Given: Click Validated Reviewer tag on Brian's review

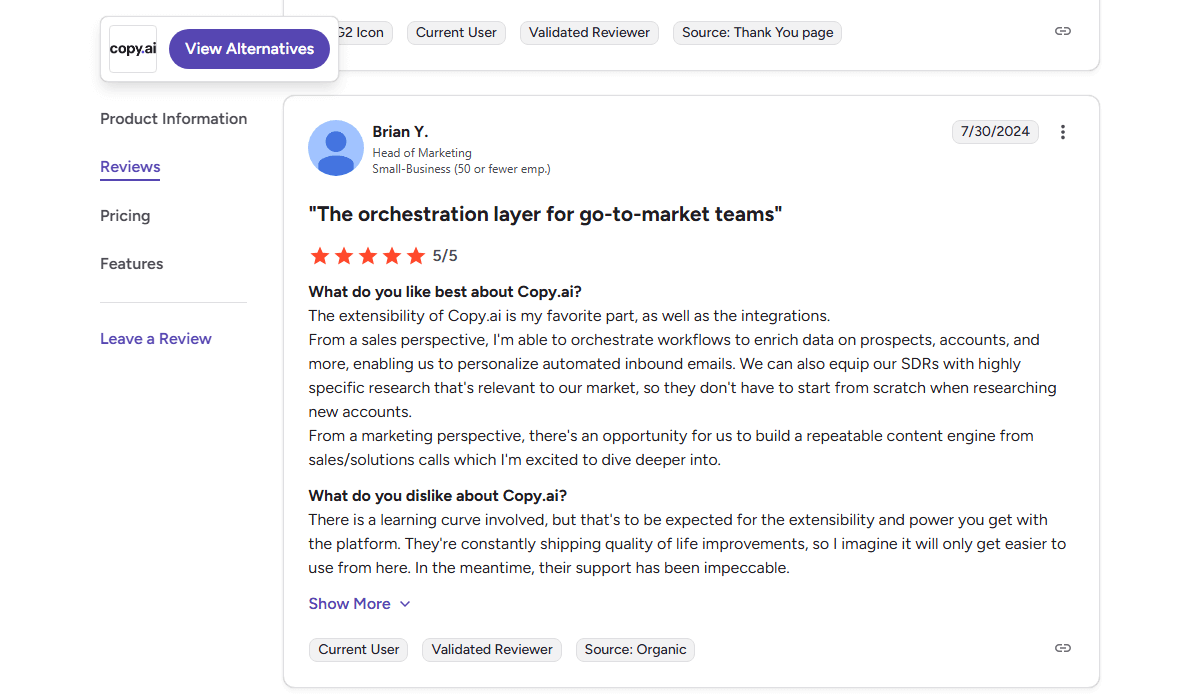Looking at the screenshot, I should 492,650.
